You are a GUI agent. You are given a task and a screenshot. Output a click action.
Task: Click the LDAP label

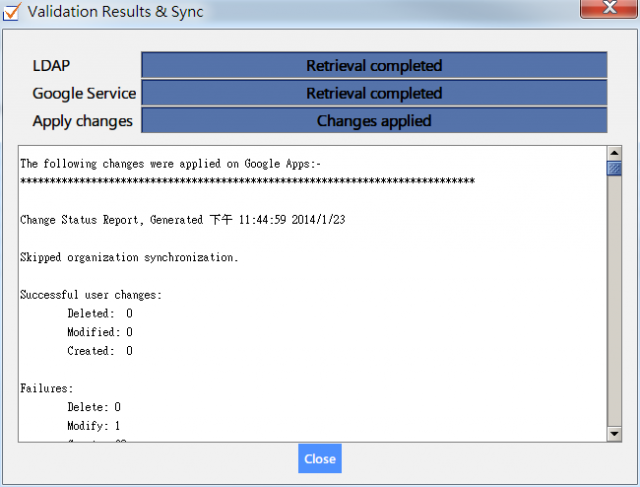coord(51,65)
